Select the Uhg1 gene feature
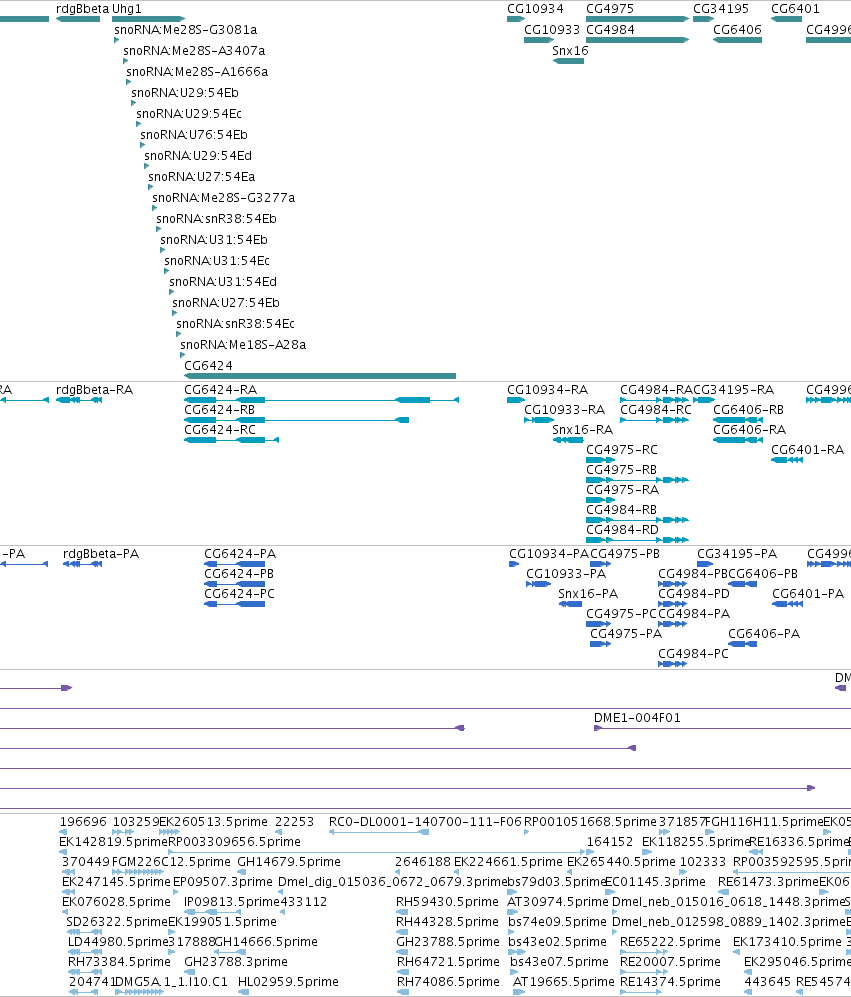 click(x=149, y=19)
